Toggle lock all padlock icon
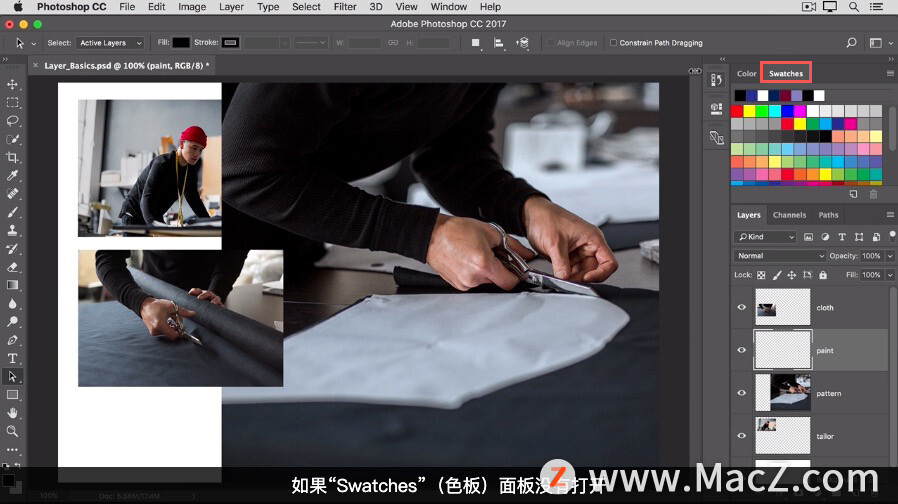 coord(823,275)
